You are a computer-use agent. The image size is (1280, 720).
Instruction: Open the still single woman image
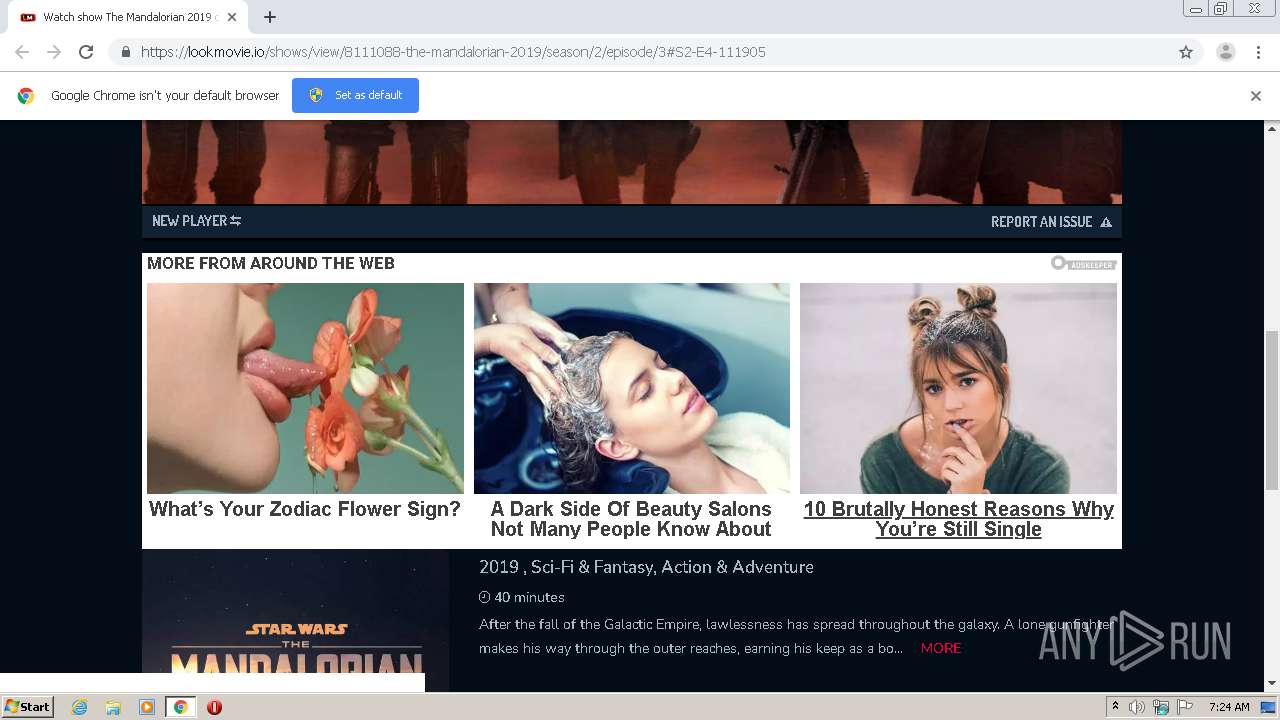coord(958,388)
